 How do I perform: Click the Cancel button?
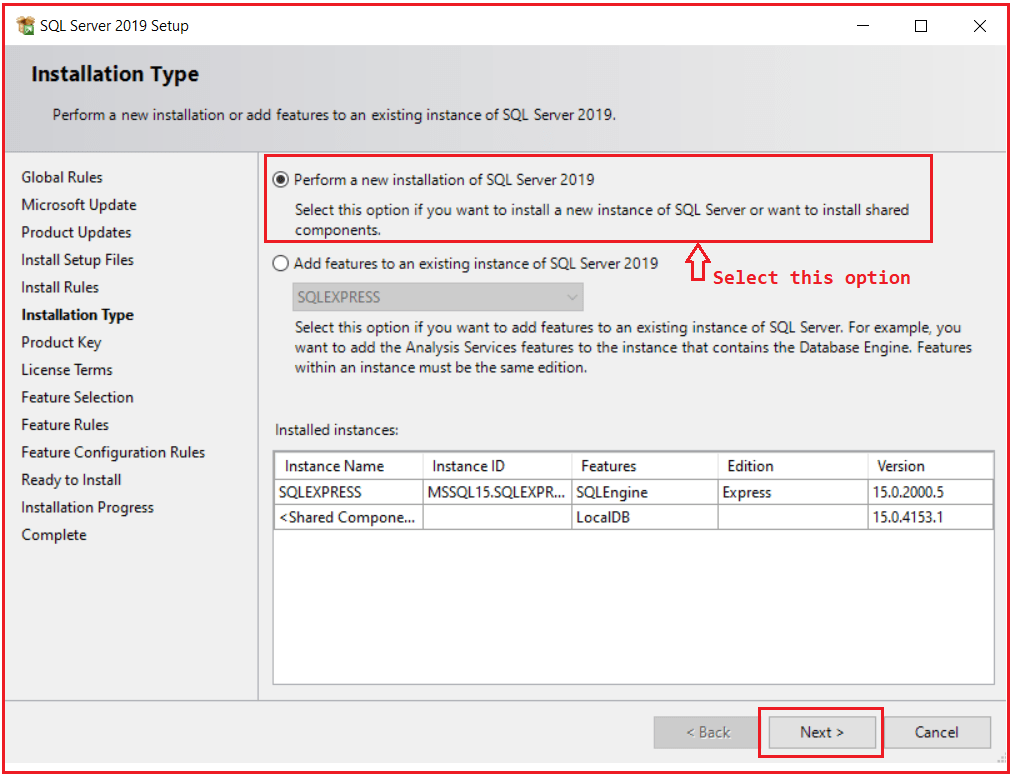936,732
